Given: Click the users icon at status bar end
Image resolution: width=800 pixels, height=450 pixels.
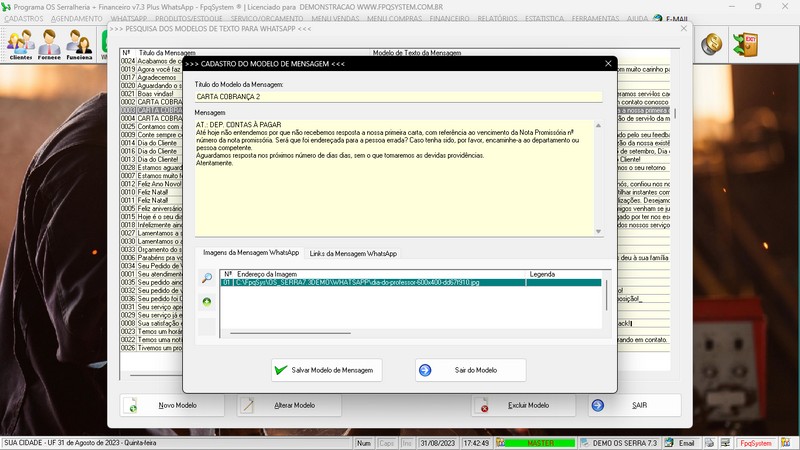Looking at the screenshot, I should 785,443.
